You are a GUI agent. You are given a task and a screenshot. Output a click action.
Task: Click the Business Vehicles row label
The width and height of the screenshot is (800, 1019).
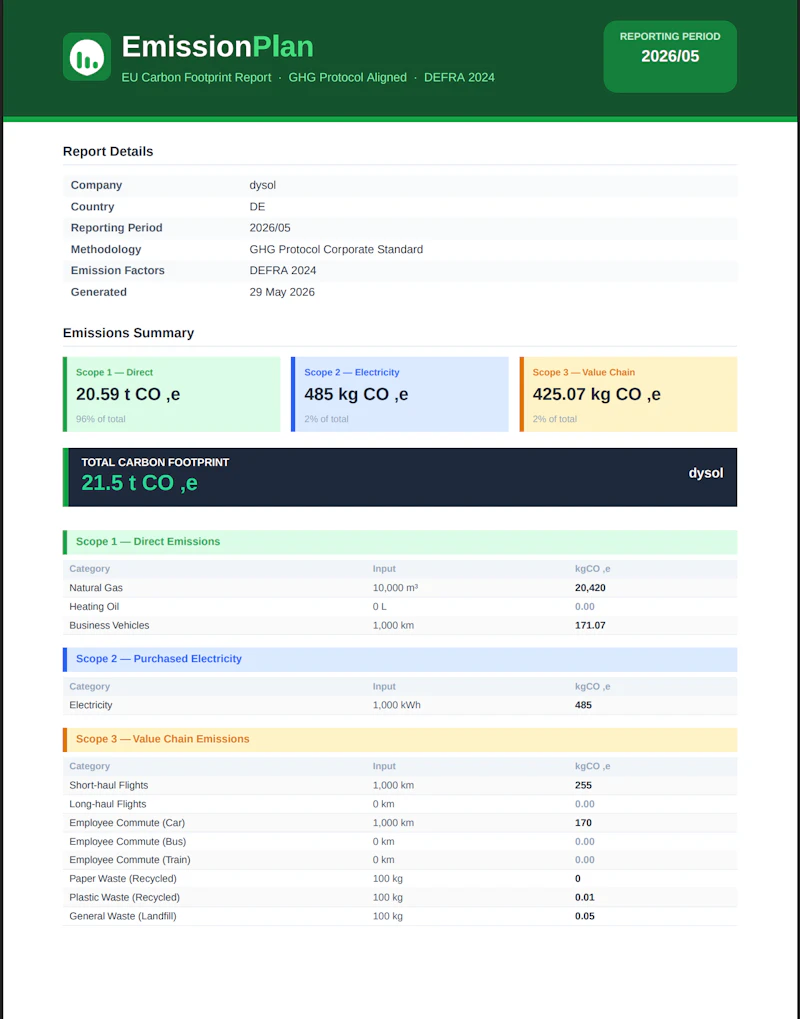coord(109,625)
